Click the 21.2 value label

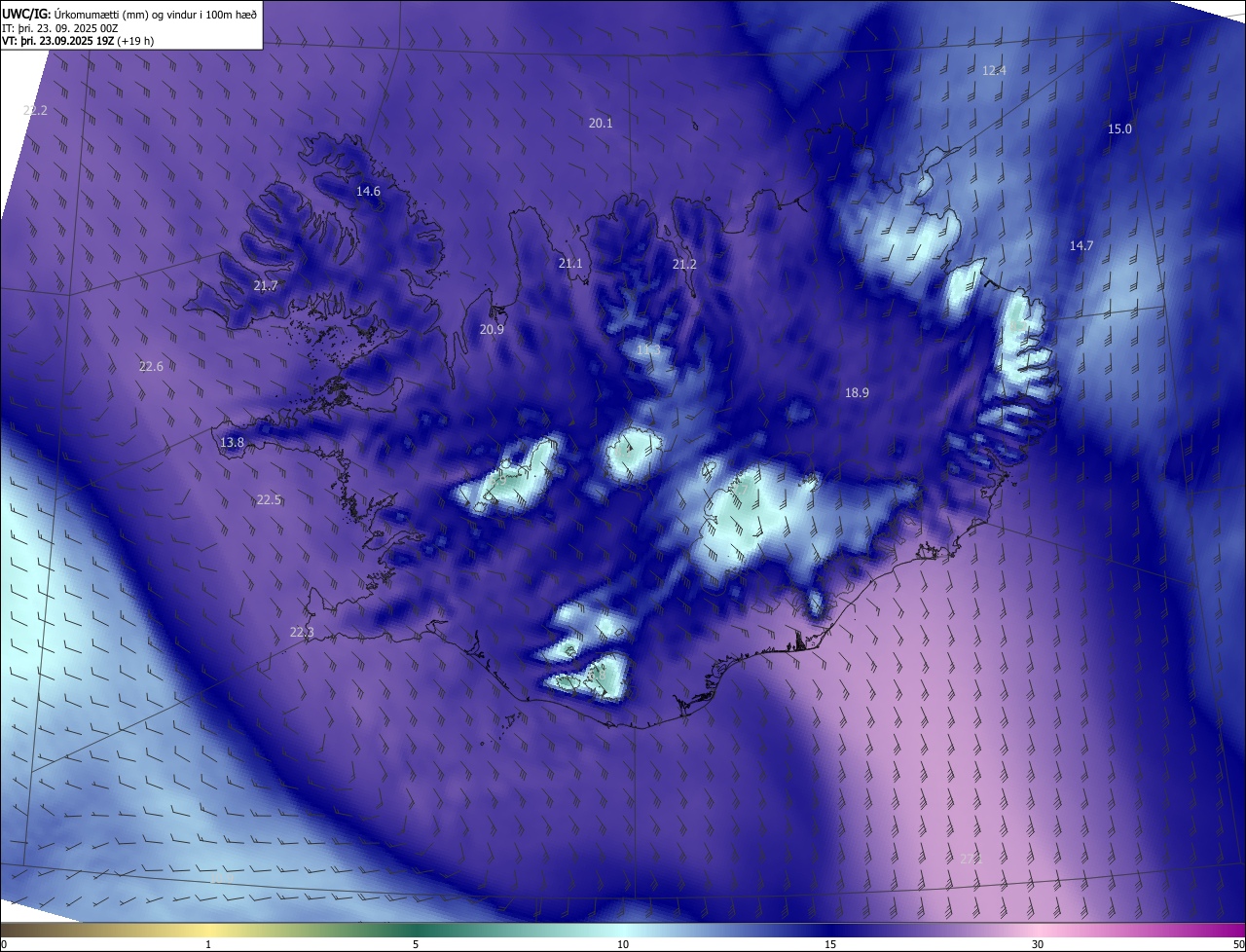pyautogui.click(x=684, y=264)
